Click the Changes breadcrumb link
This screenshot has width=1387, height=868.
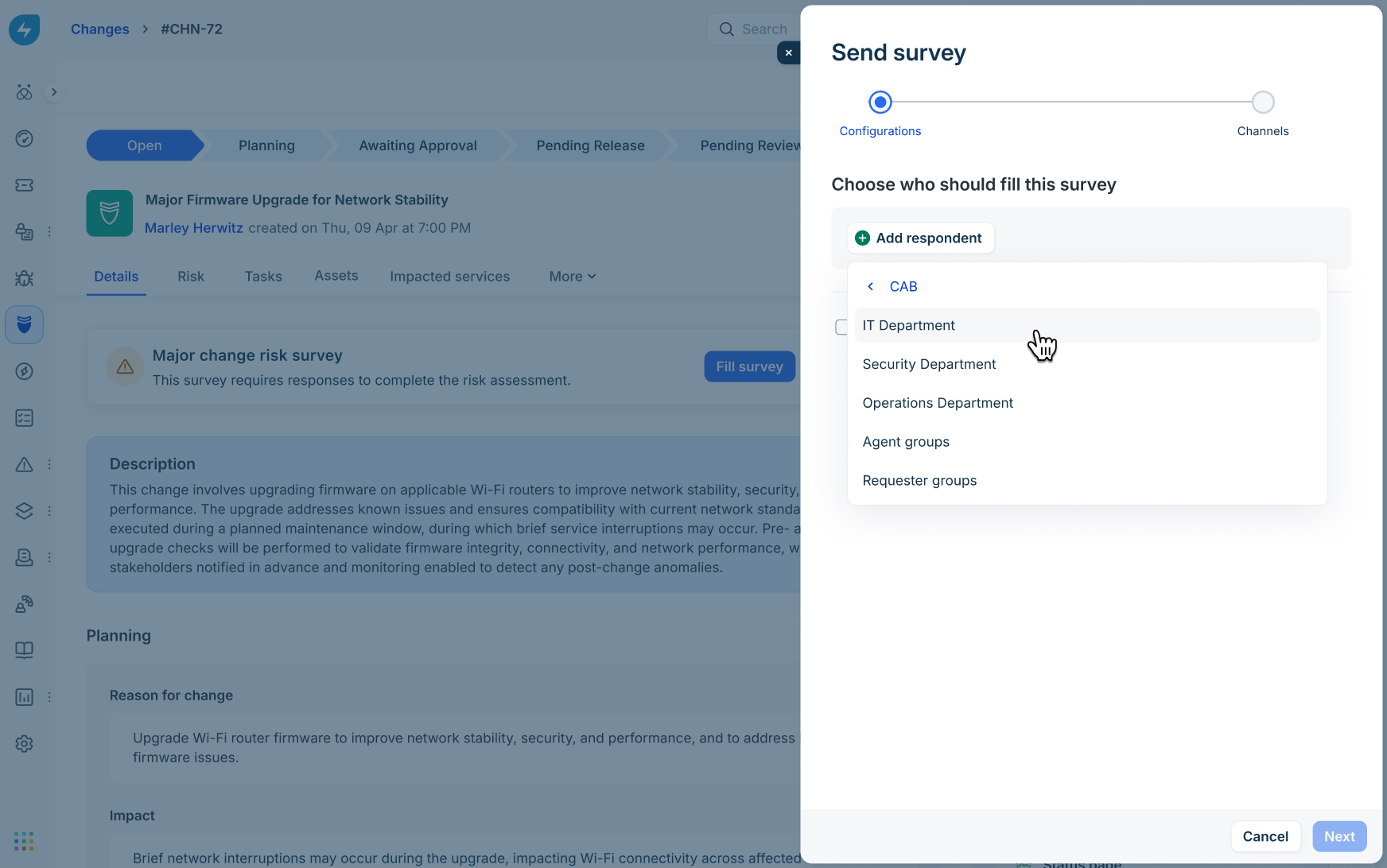(x=100, y=29)
